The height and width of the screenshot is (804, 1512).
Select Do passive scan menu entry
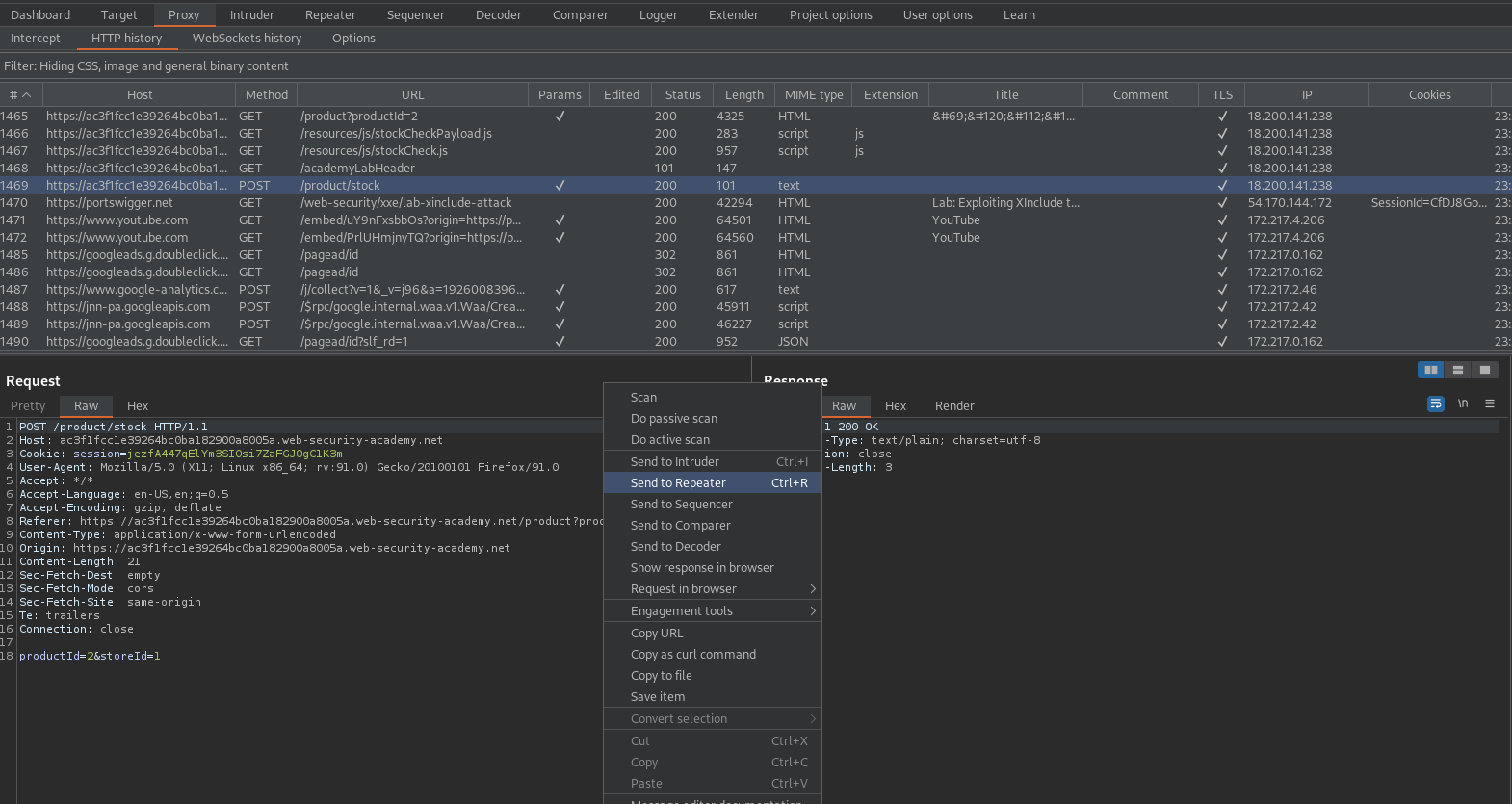pos(713,419)
